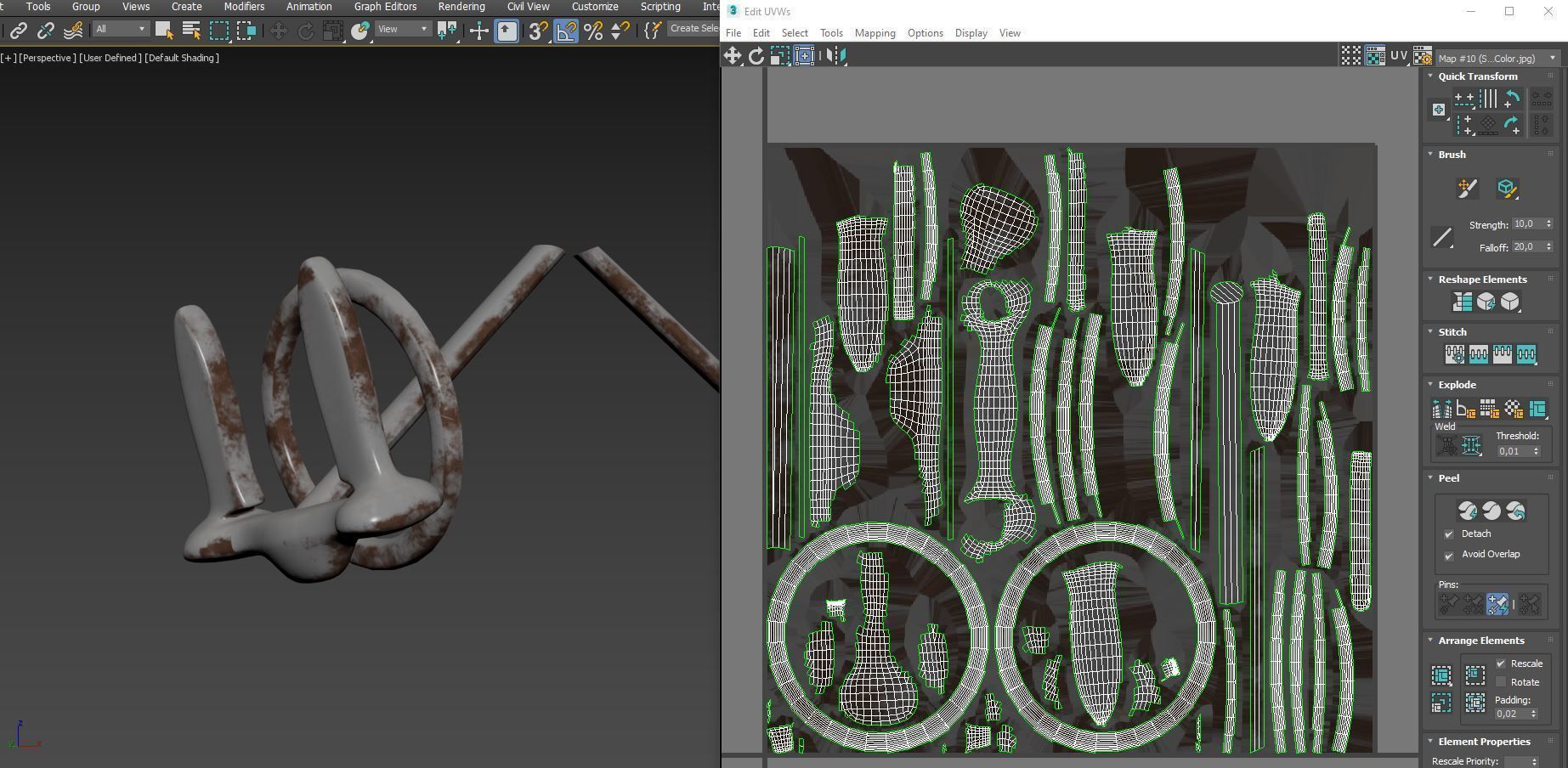Screen dimensions: 1568x768
Task: Click the Break explode icon
Action: click(1441, 409)
